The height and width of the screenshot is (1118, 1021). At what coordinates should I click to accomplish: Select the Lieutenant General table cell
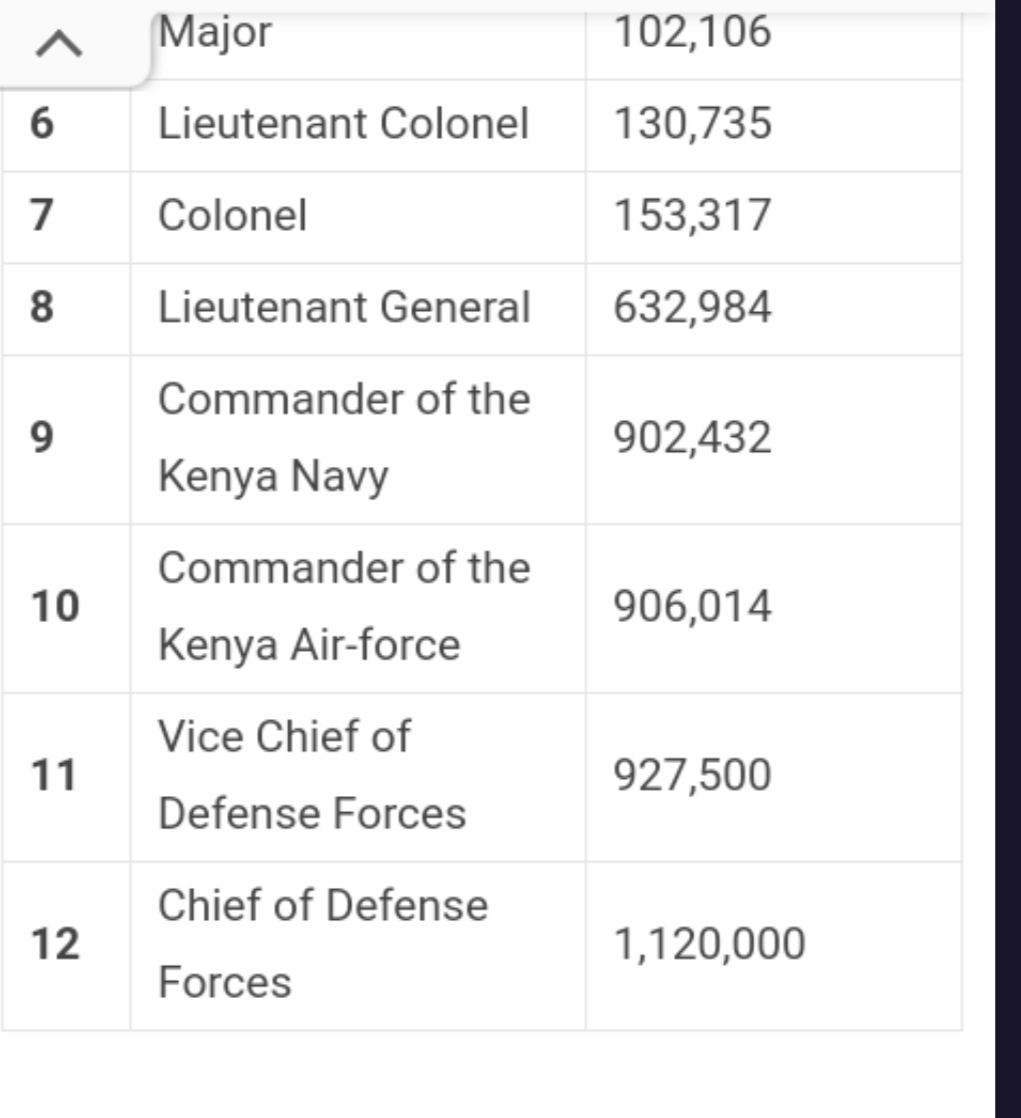(358, 309)
